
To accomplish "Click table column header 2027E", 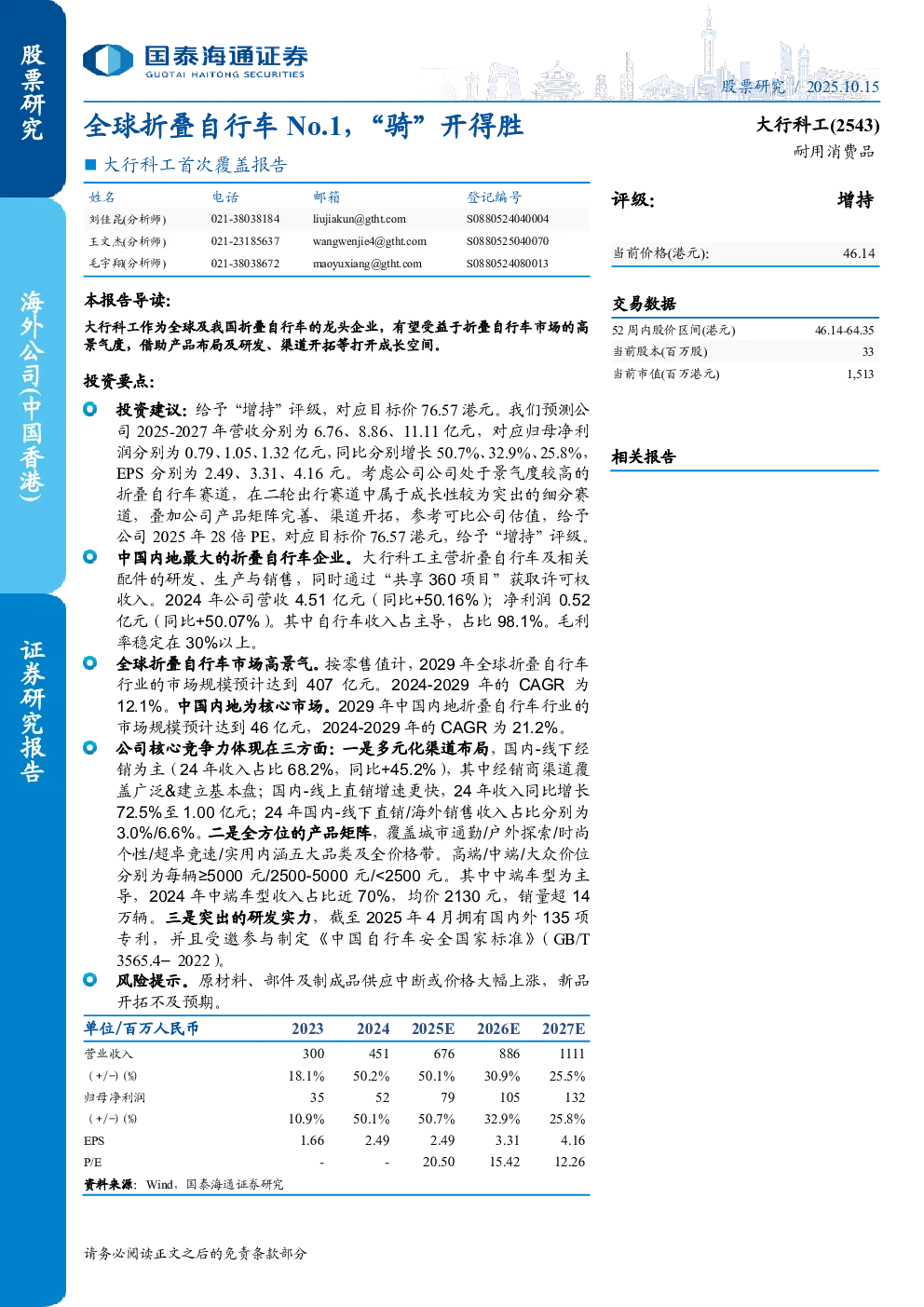I will 564,1028.
